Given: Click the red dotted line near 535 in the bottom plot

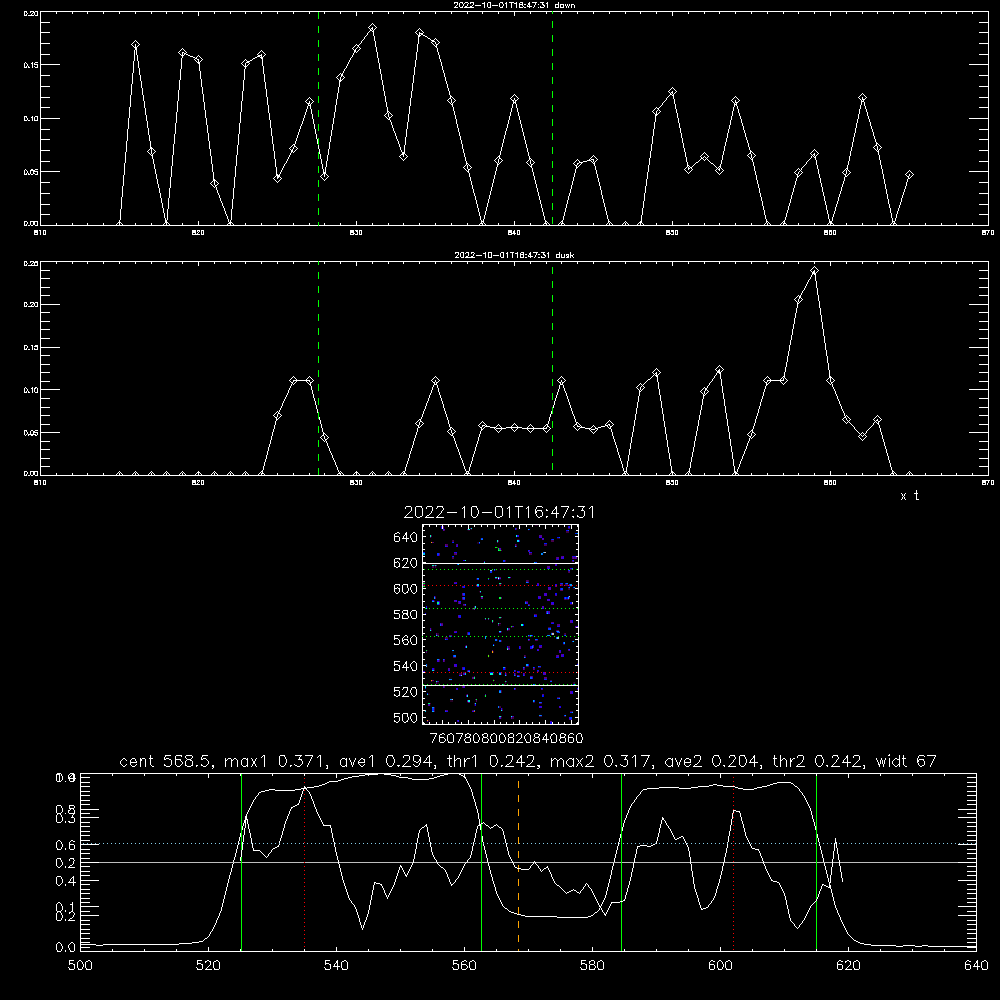Looking at the screenshot, I should (x=305, y=861).
